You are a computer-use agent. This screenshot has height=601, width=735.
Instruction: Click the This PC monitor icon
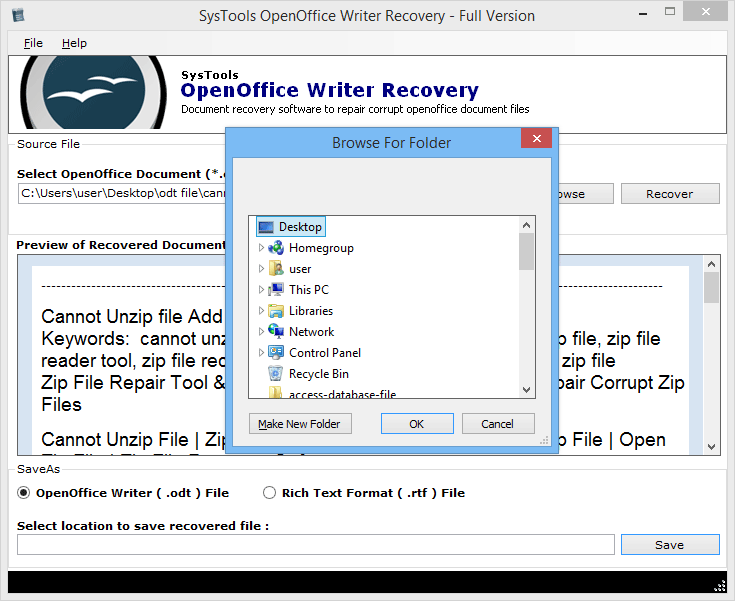276,290
